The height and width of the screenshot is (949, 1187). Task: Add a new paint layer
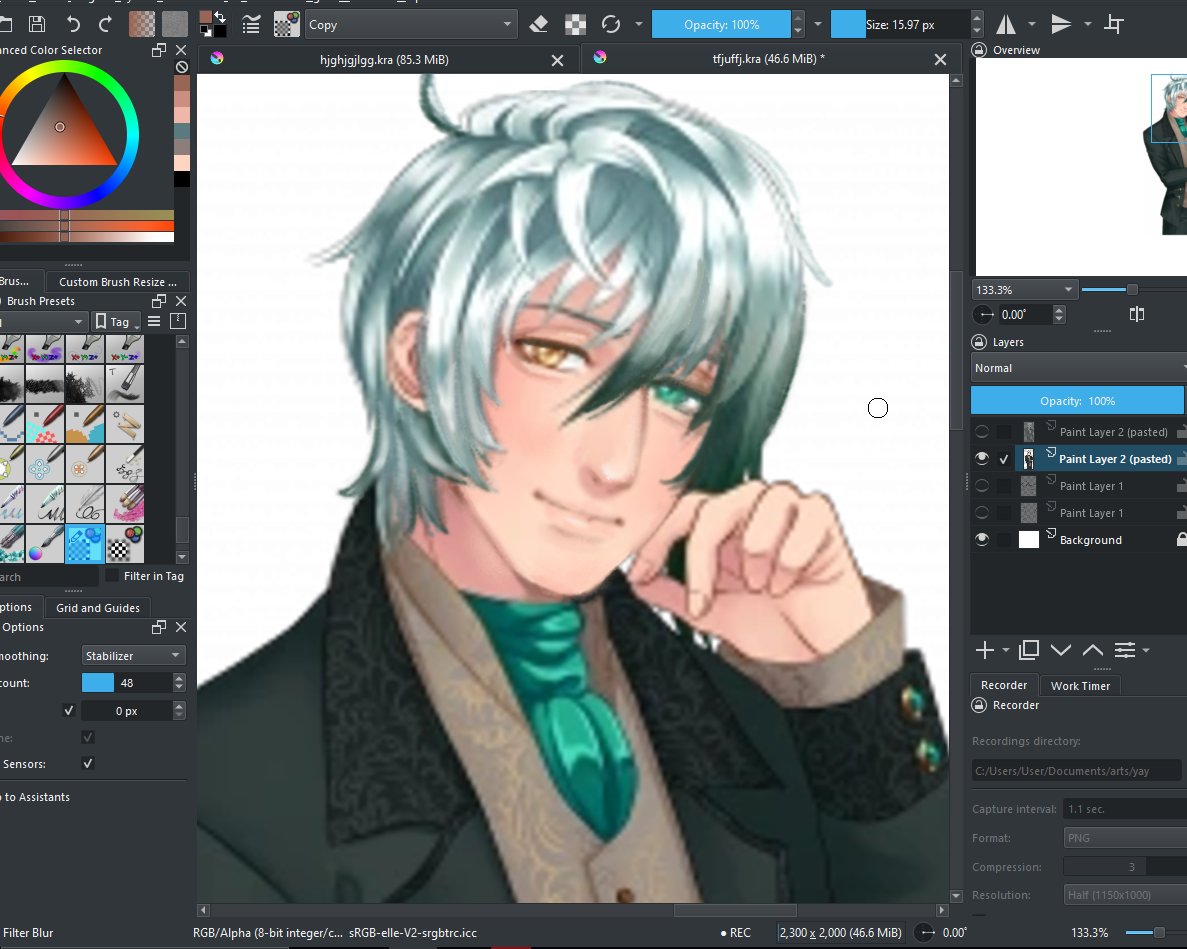pyautogui.click(x=985, y=650)
